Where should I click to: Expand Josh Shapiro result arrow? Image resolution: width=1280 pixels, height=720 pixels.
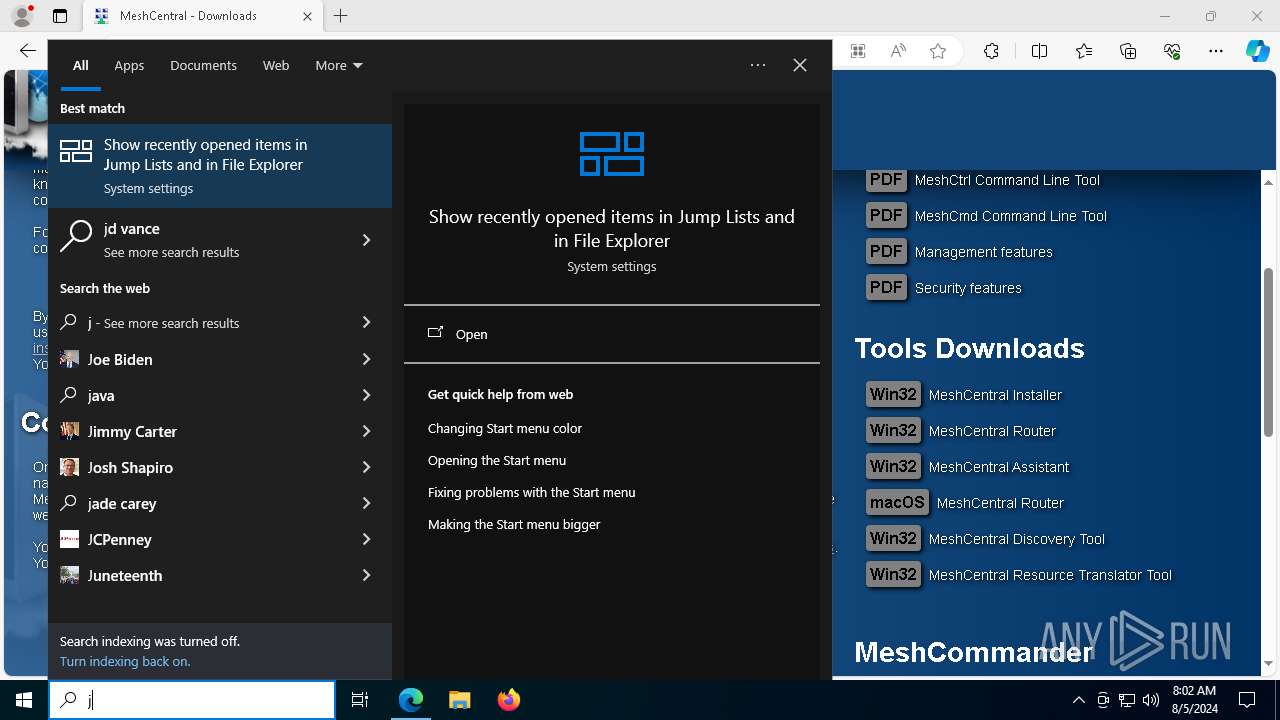click(x=366, y=467)
